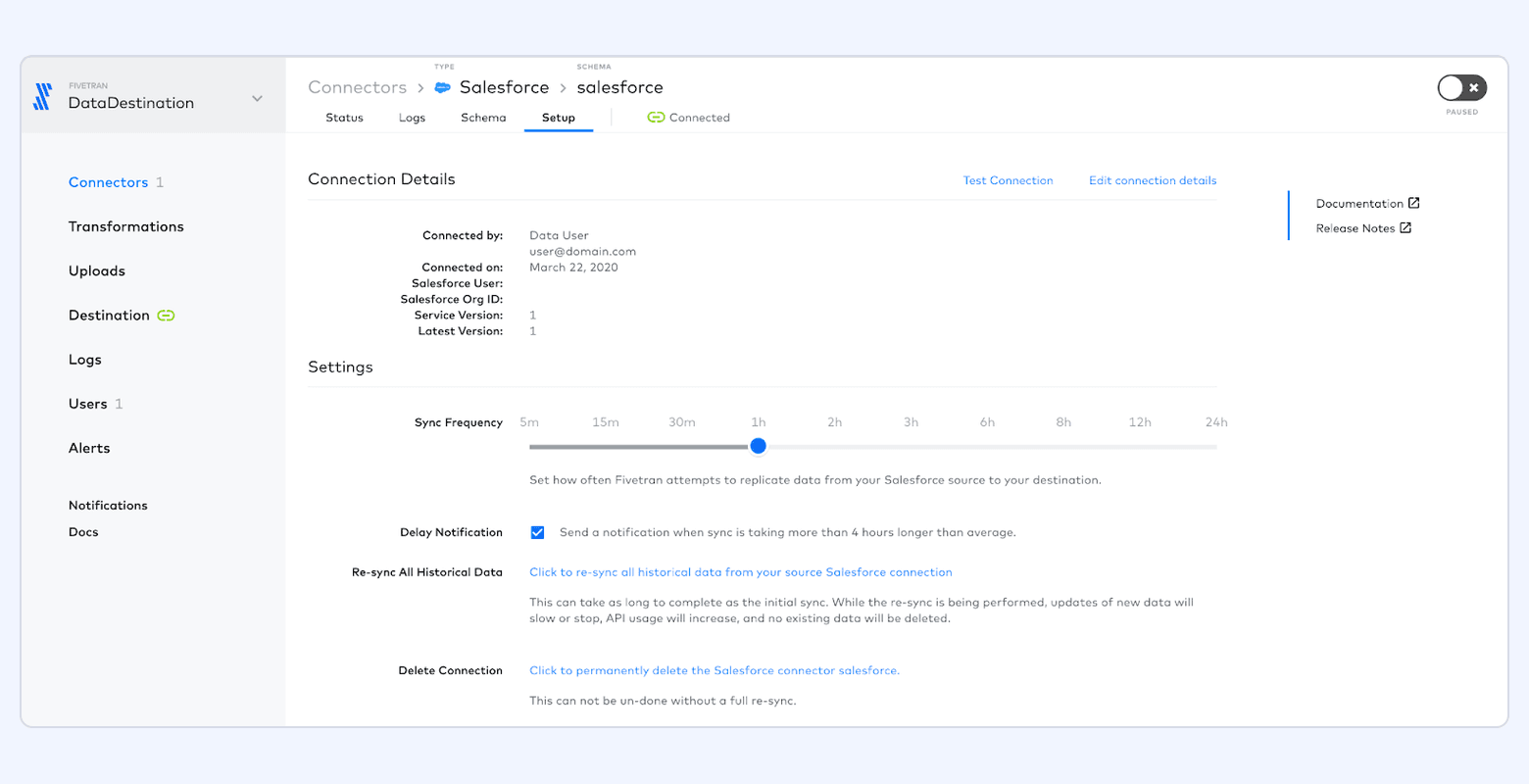The image size is (1529, 784).
Task: Open Release Notes via its external-link icon
Action: [x=1406, y=227]
